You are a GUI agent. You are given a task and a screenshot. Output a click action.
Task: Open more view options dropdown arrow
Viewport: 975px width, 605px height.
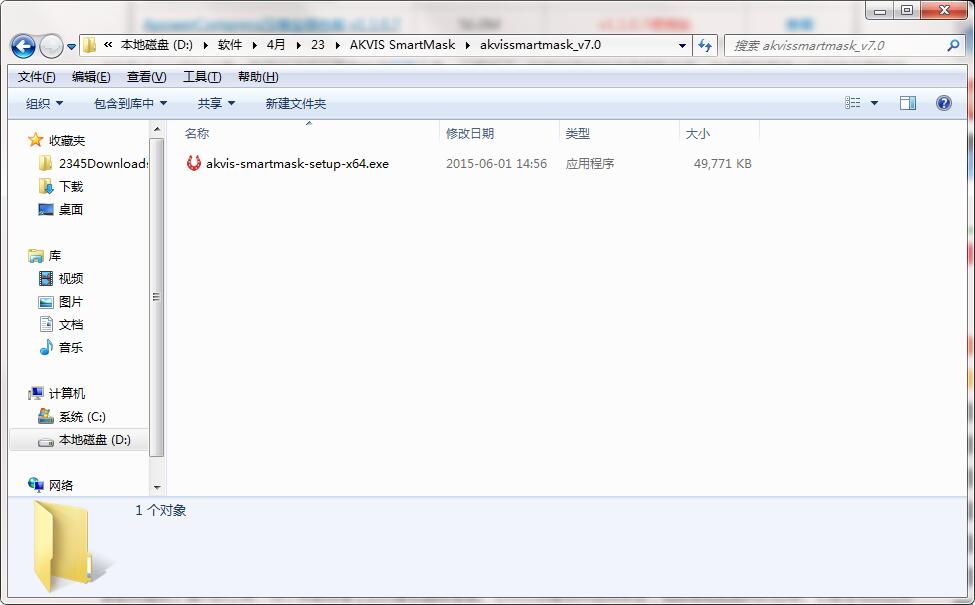(x=874, y=103)
